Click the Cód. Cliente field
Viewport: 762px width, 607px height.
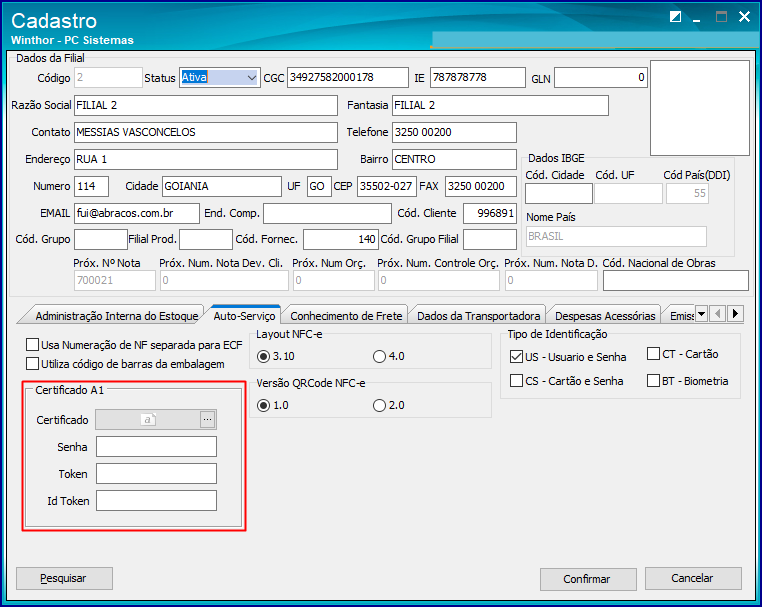pos(490,213)
